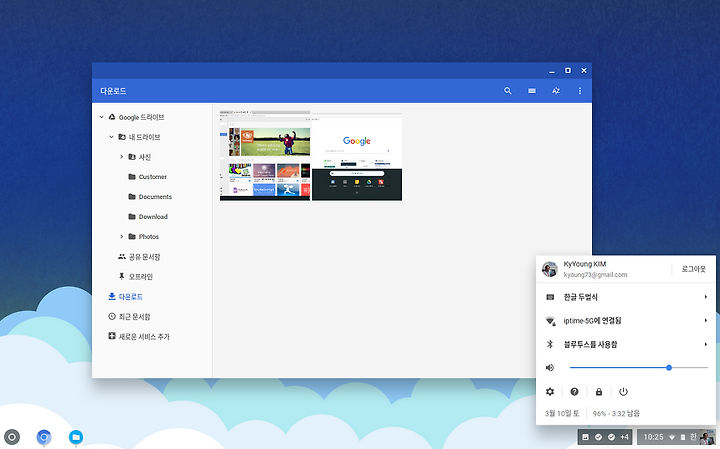The image size is (720, 449).
Task: Open the Google homepage screenshot thumbnail
Action: [x=357, y=157]
